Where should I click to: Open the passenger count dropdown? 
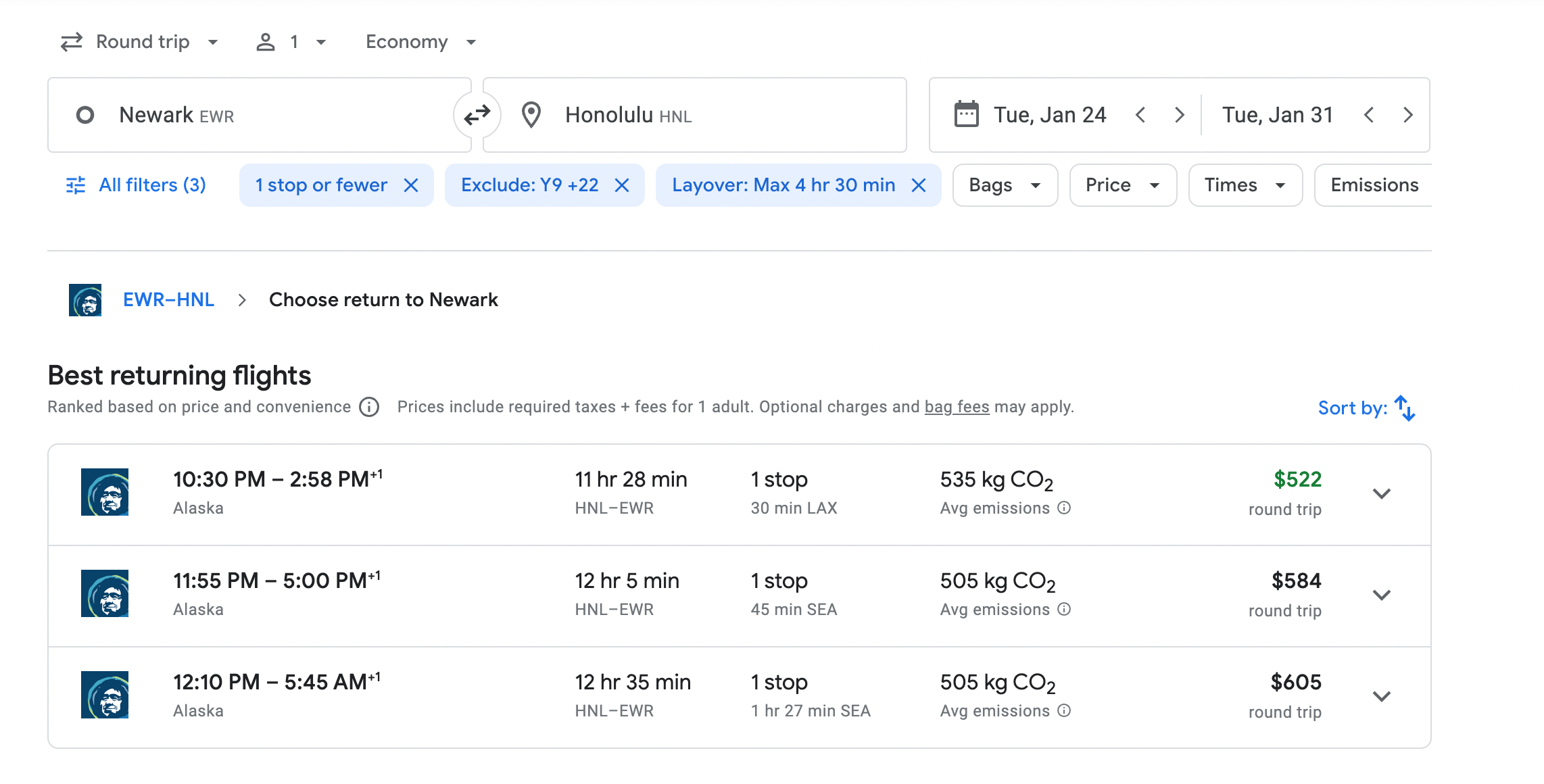(x=291, y=42)
